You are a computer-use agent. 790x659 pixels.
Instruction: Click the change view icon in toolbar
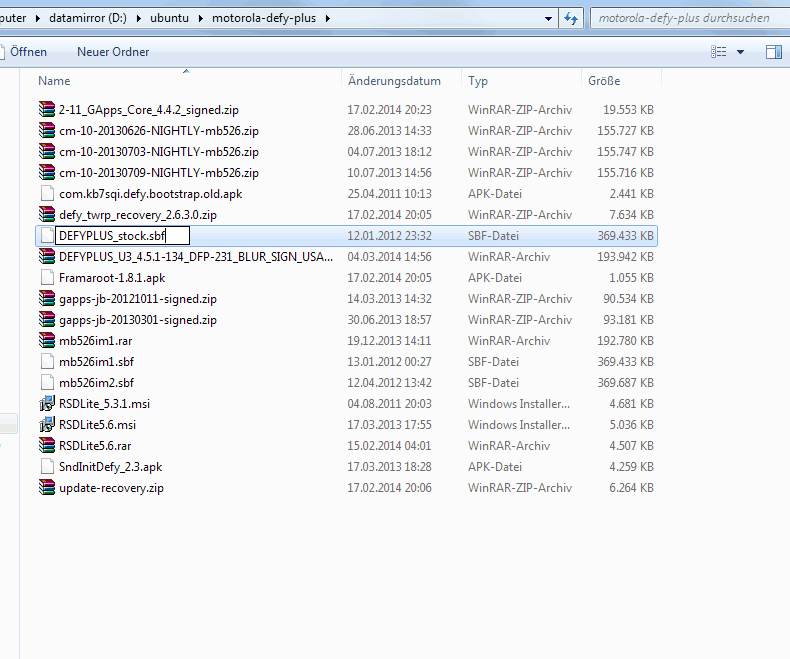point(718,51)
